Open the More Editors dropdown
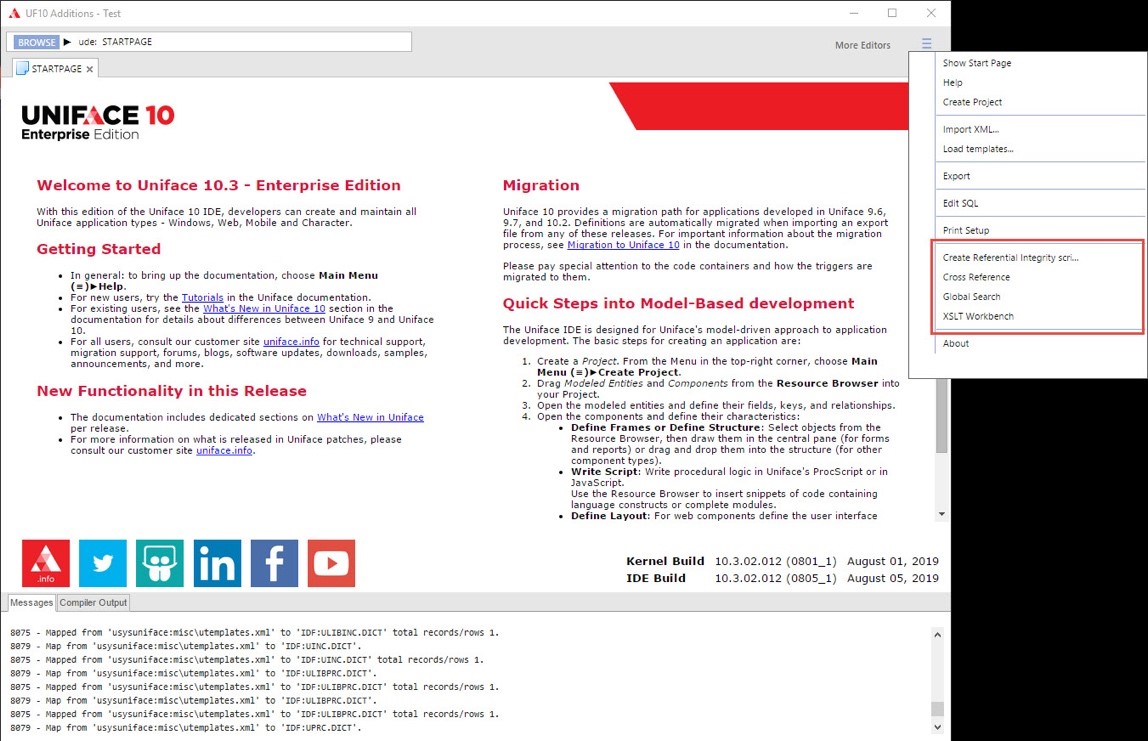 (862, 45)
